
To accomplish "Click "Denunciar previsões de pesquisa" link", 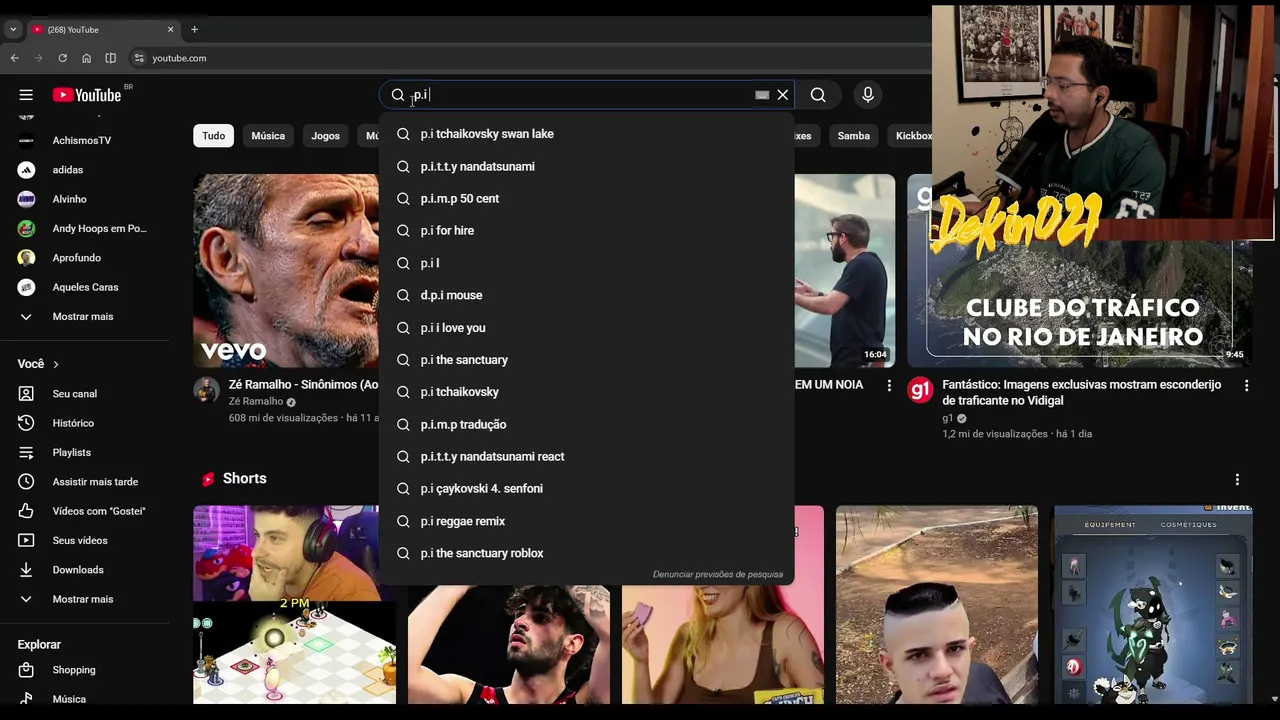I will click(x=718, y=574).
